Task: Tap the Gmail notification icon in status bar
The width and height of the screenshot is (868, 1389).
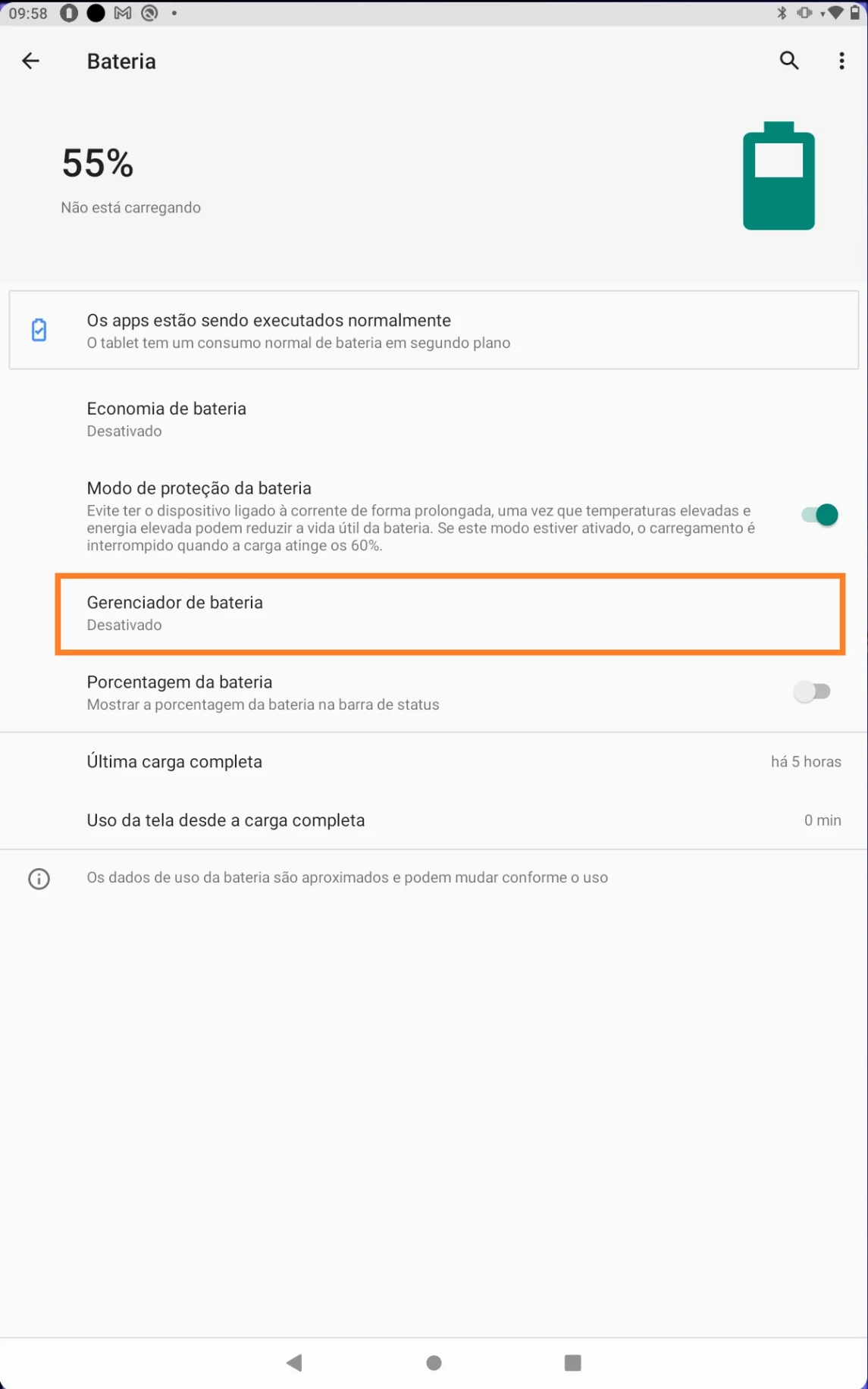Action: click(x=123, y=13)
